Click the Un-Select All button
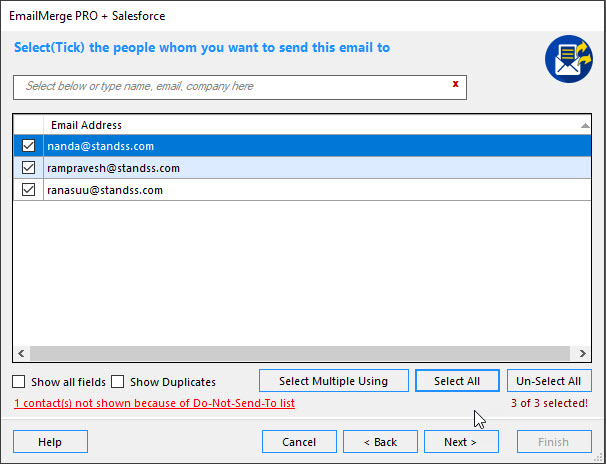Screen dimensions: 606x464 click(x=549, y=381)
